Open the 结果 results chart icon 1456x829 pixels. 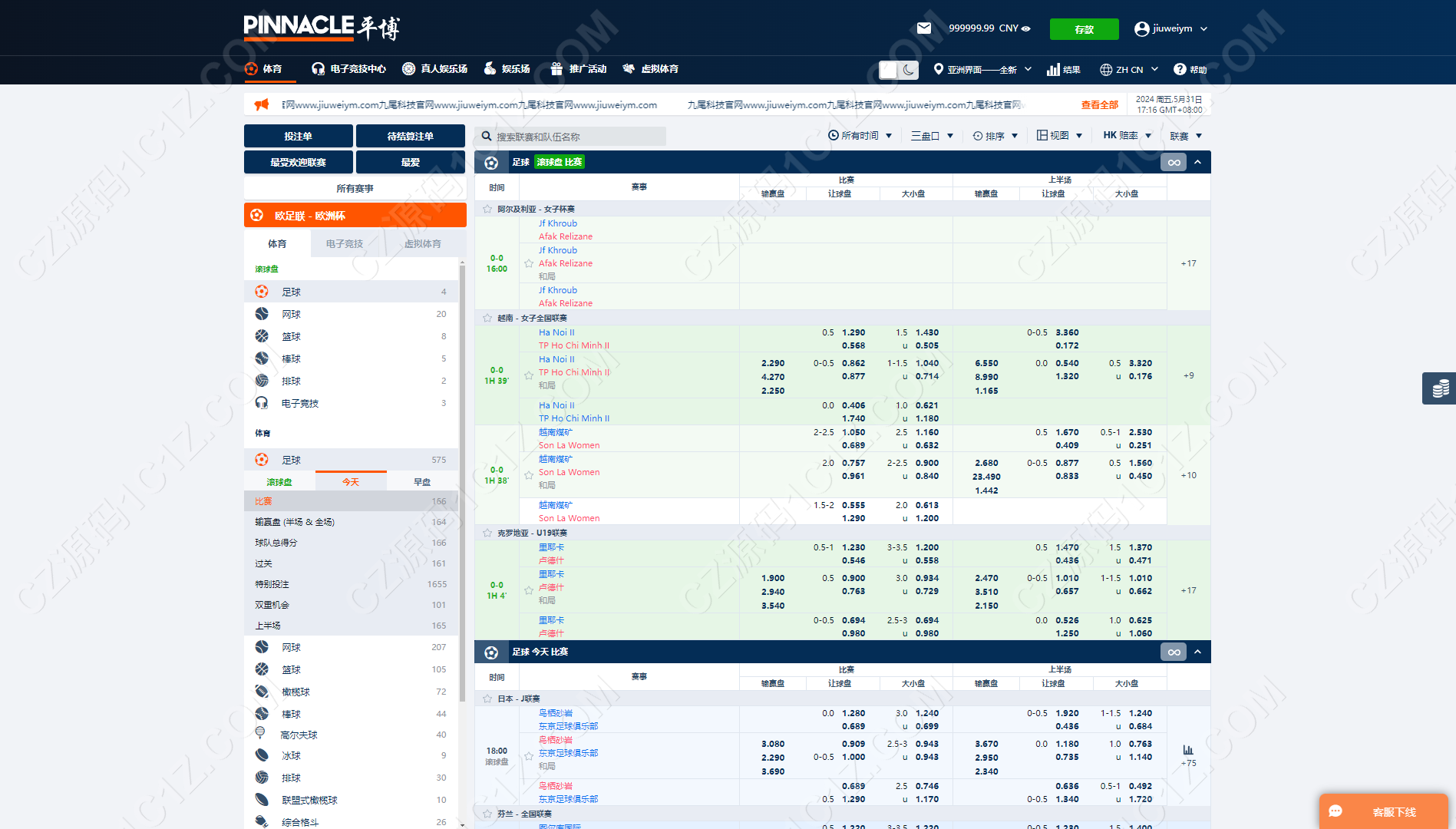[x=1063, y=70]
